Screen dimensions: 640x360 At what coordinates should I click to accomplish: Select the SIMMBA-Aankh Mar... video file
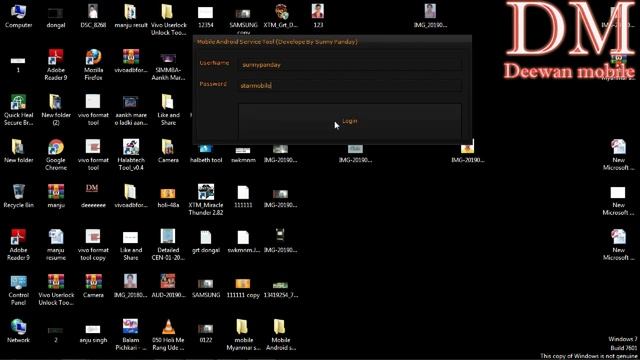(x=168, y=66)
